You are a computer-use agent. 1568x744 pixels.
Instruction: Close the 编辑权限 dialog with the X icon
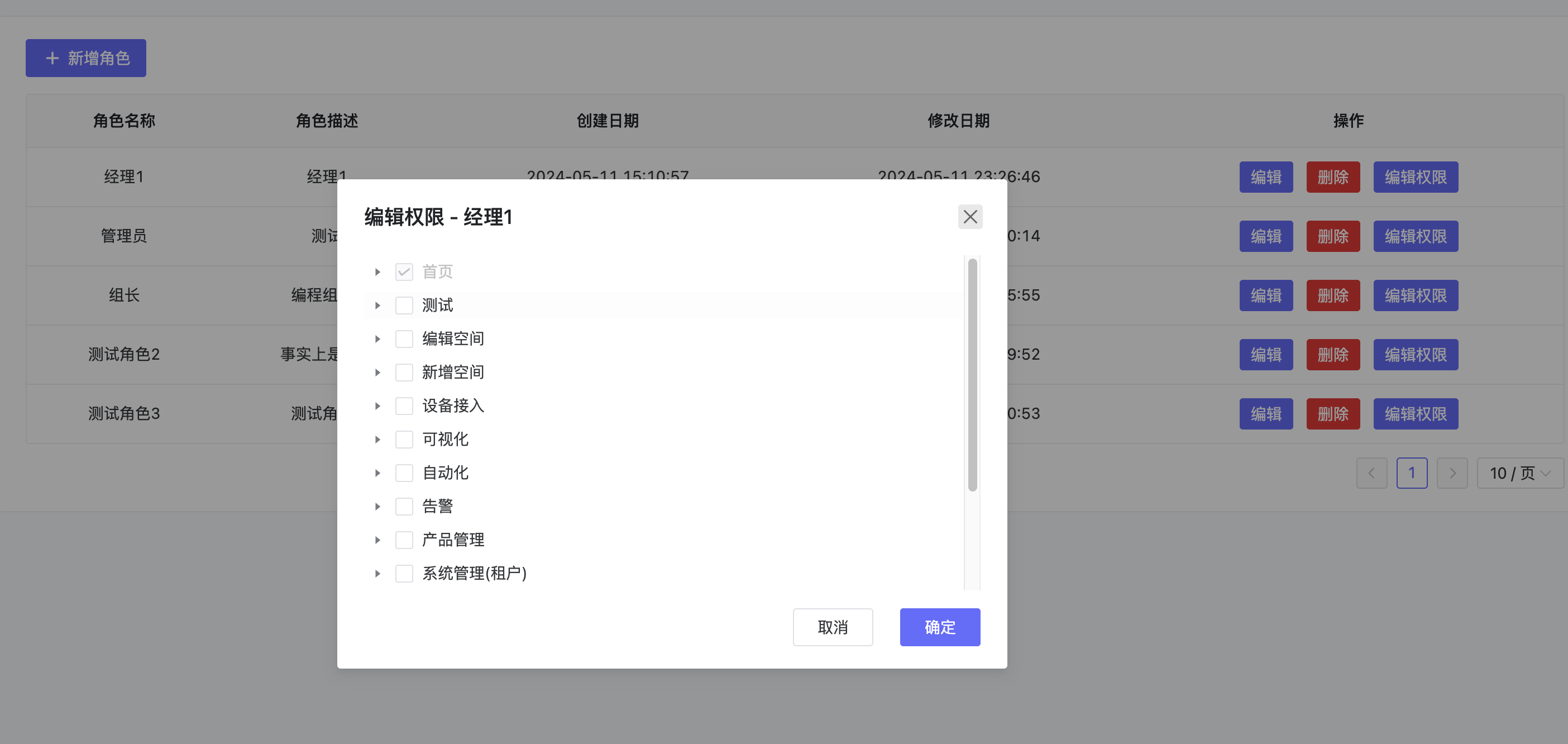point(969,217)
